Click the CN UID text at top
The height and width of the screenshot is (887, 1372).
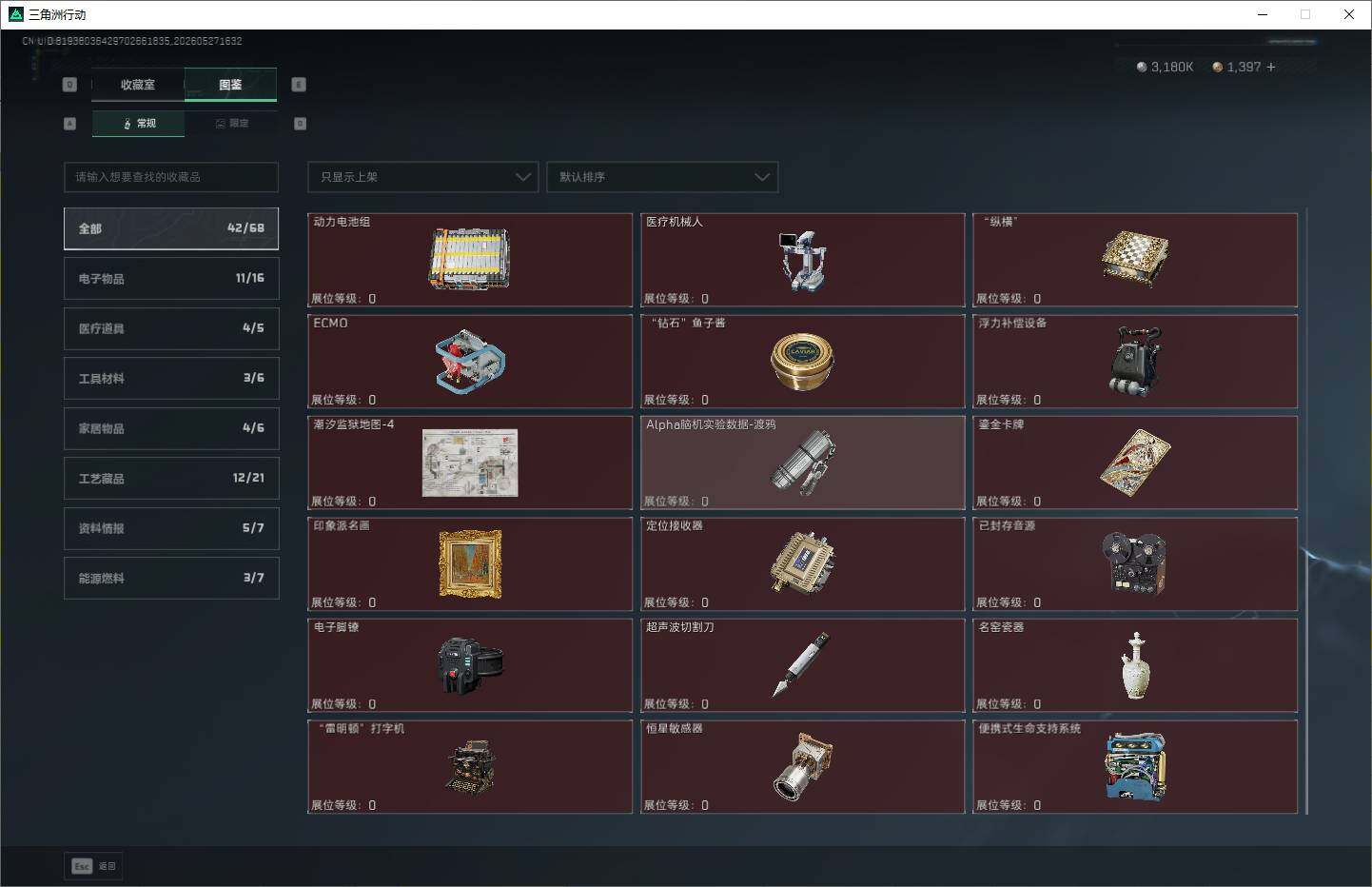coord(132,41)
